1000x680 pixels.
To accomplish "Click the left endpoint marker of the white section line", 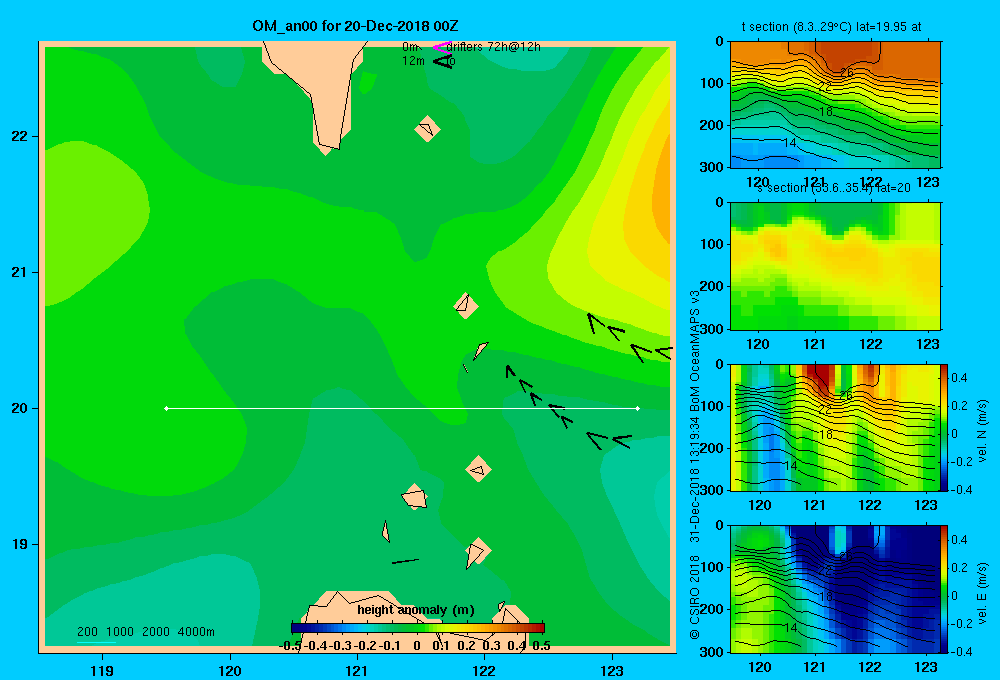I will coord(166,408).
